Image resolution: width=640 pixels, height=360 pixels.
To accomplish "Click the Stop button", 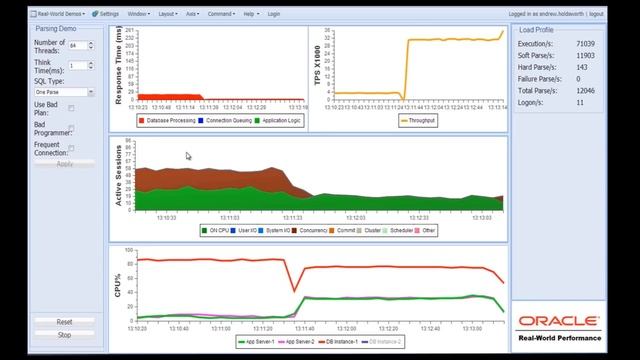I will point(64,335).
